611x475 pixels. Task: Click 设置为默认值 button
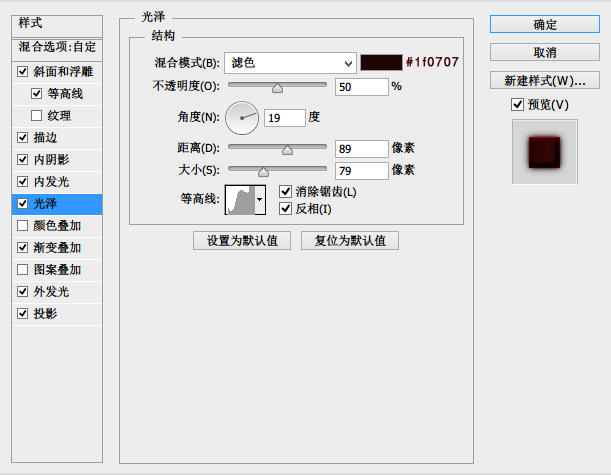point(242,240)
